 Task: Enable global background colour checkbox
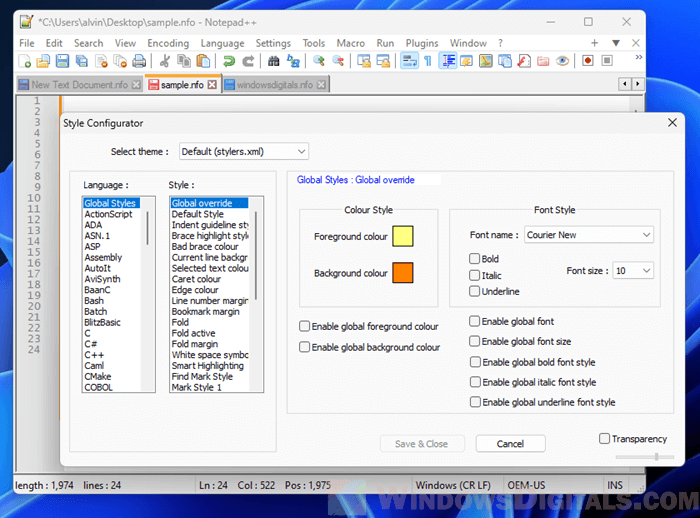coord(304,347)
